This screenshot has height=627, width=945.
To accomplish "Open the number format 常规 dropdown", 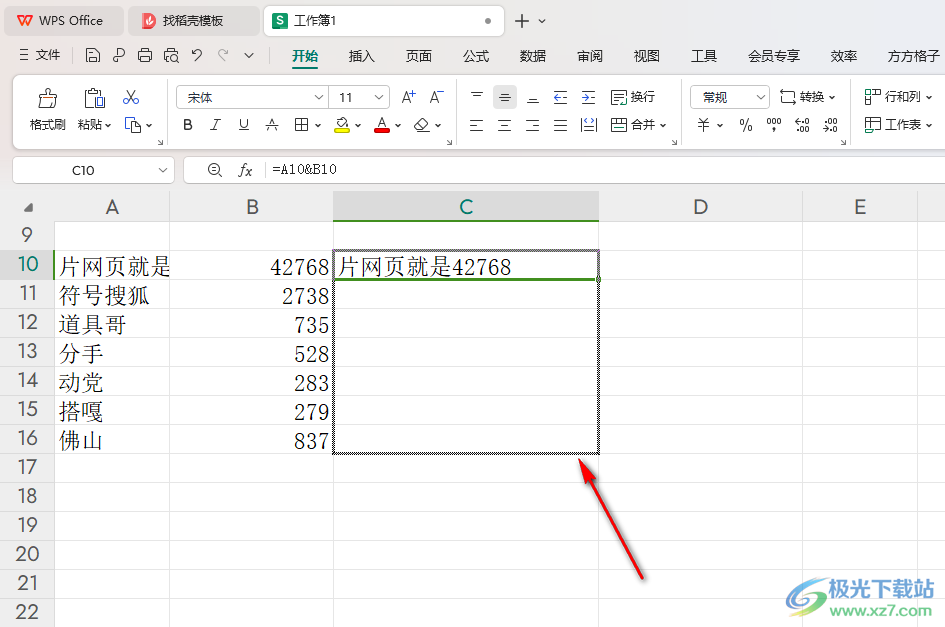I will pyautogui.click(x=761, y=97).
